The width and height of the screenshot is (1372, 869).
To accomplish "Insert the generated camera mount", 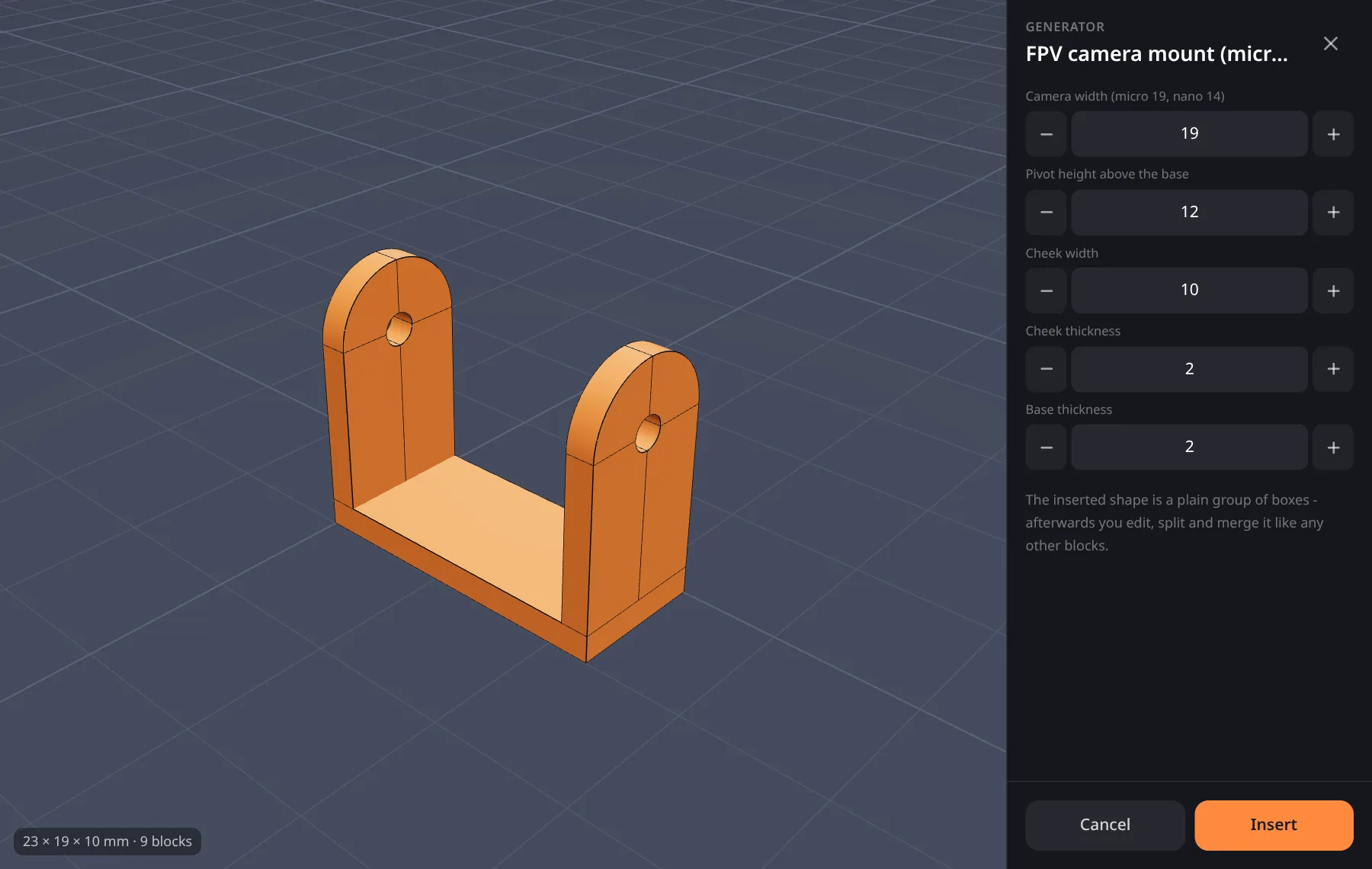I will (x=1274, y=825).
